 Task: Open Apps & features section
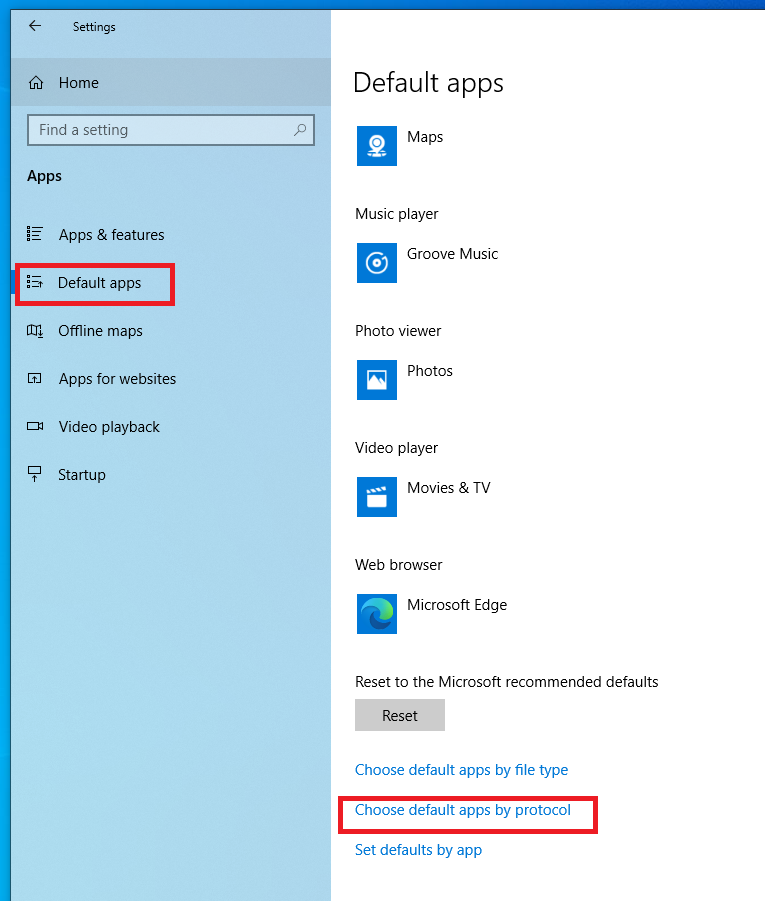111,234
